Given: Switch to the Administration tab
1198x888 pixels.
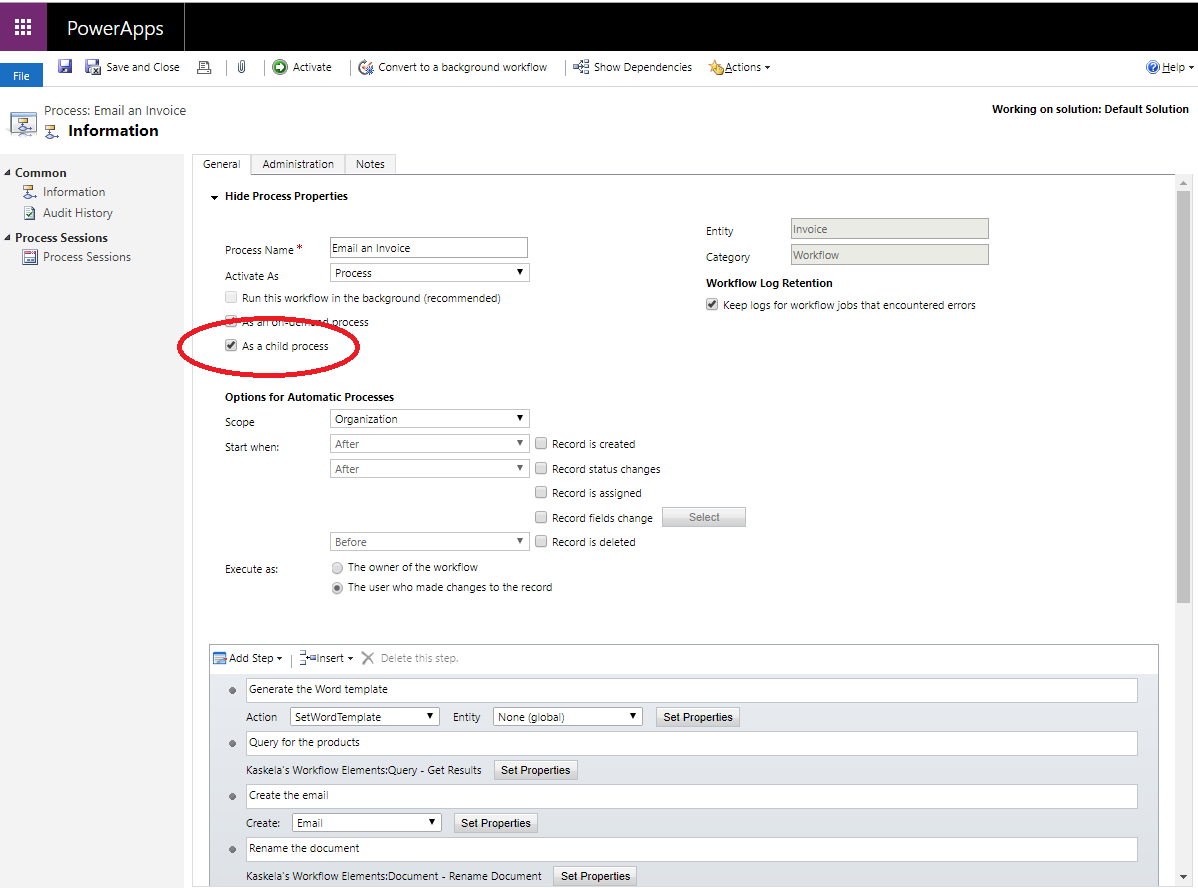Looking at the screenshot, I should [298, 164].
